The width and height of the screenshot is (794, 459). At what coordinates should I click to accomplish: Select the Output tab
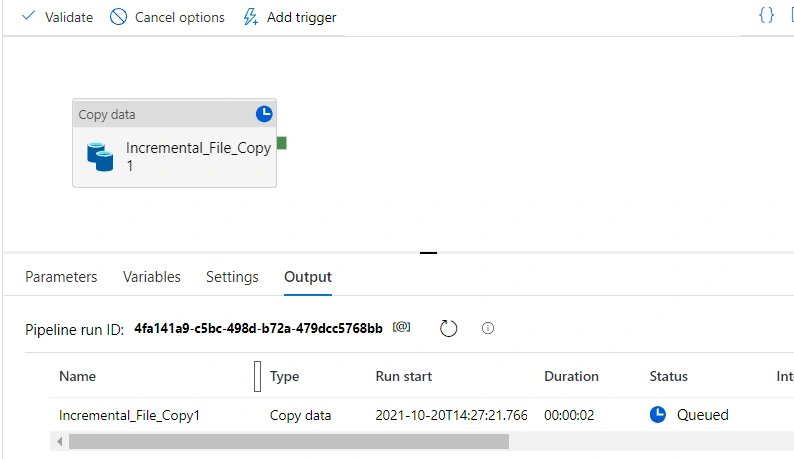coord(308,277)
